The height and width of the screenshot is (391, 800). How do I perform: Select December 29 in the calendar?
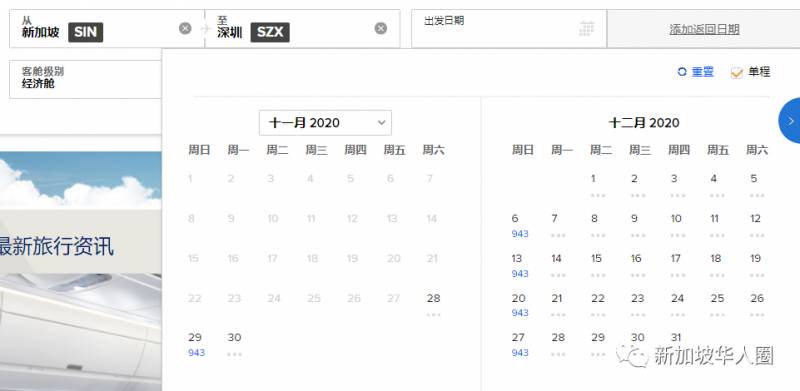point(597,345)
